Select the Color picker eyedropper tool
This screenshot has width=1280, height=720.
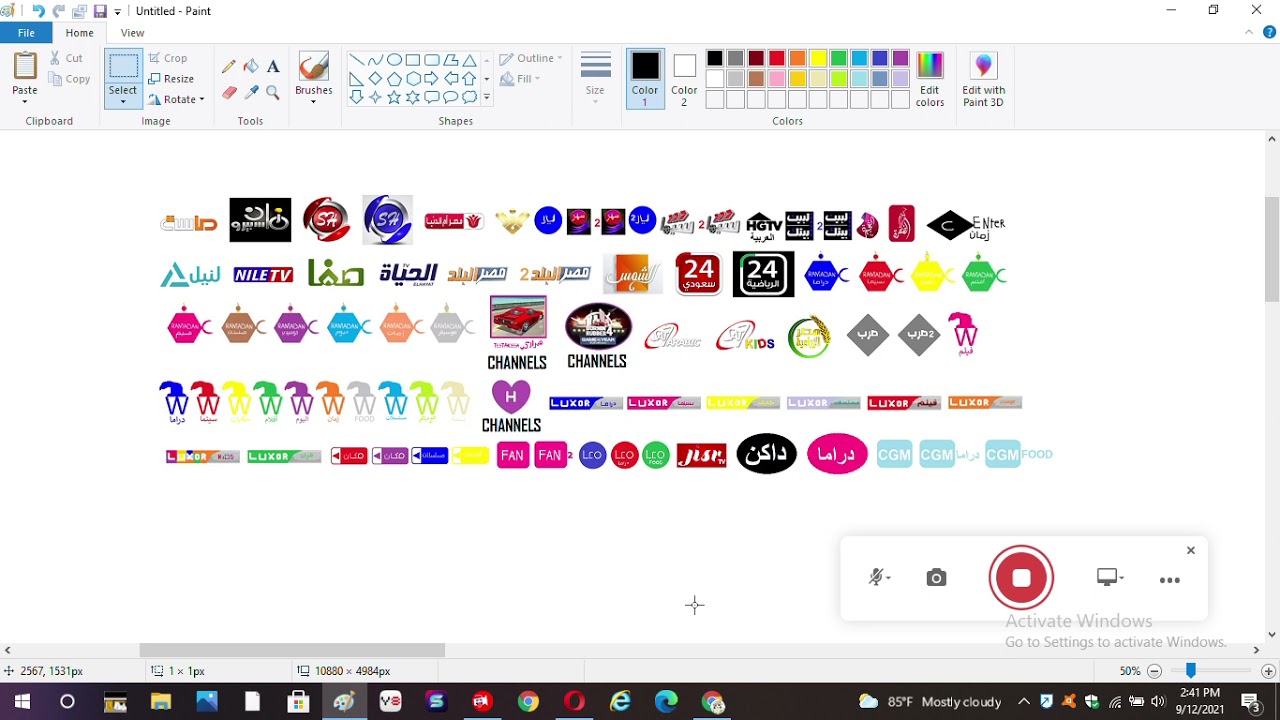click(x=251, y=92)
